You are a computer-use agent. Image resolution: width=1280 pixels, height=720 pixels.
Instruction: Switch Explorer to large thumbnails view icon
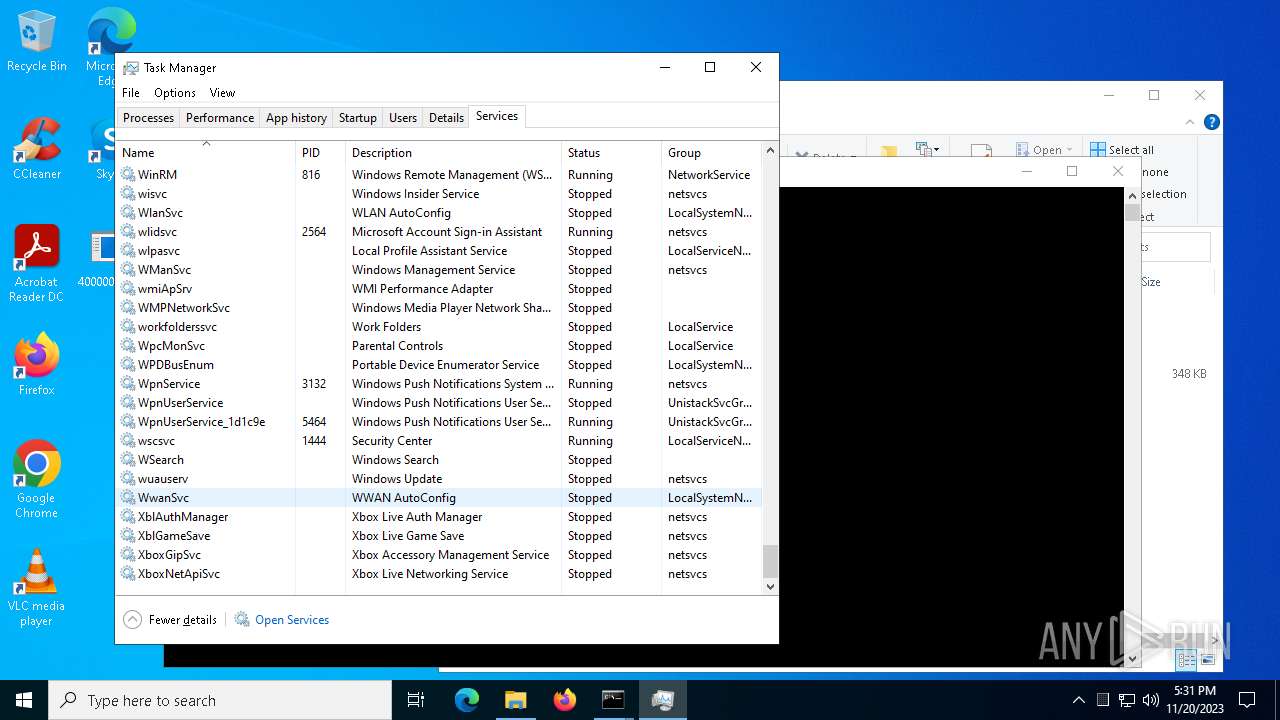tap(1208, 660)
